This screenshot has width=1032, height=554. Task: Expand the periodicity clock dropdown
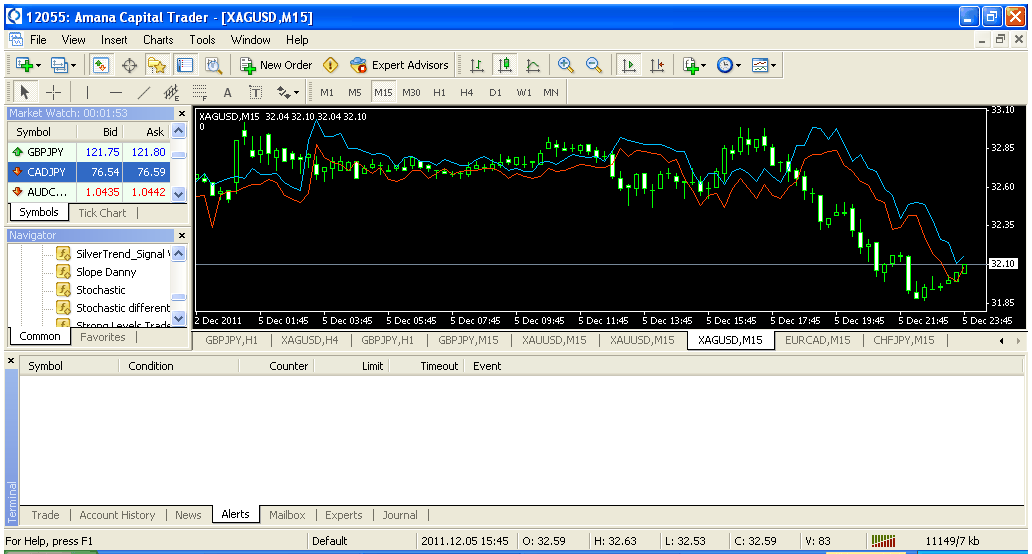(x=729, y=65)
